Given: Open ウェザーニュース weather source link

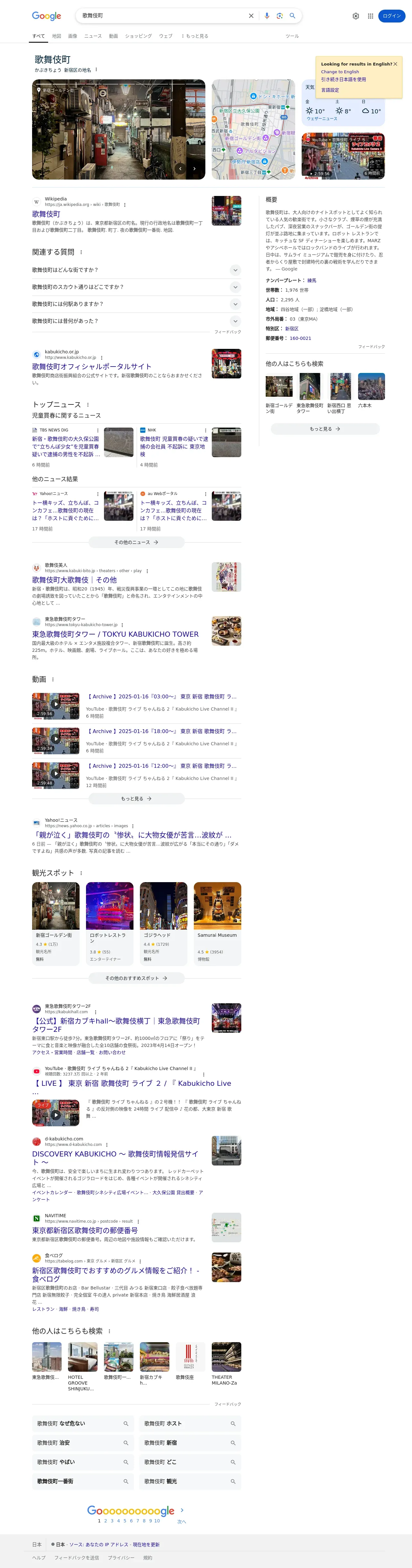Looking at the screenshot, I should pos(322,119).
